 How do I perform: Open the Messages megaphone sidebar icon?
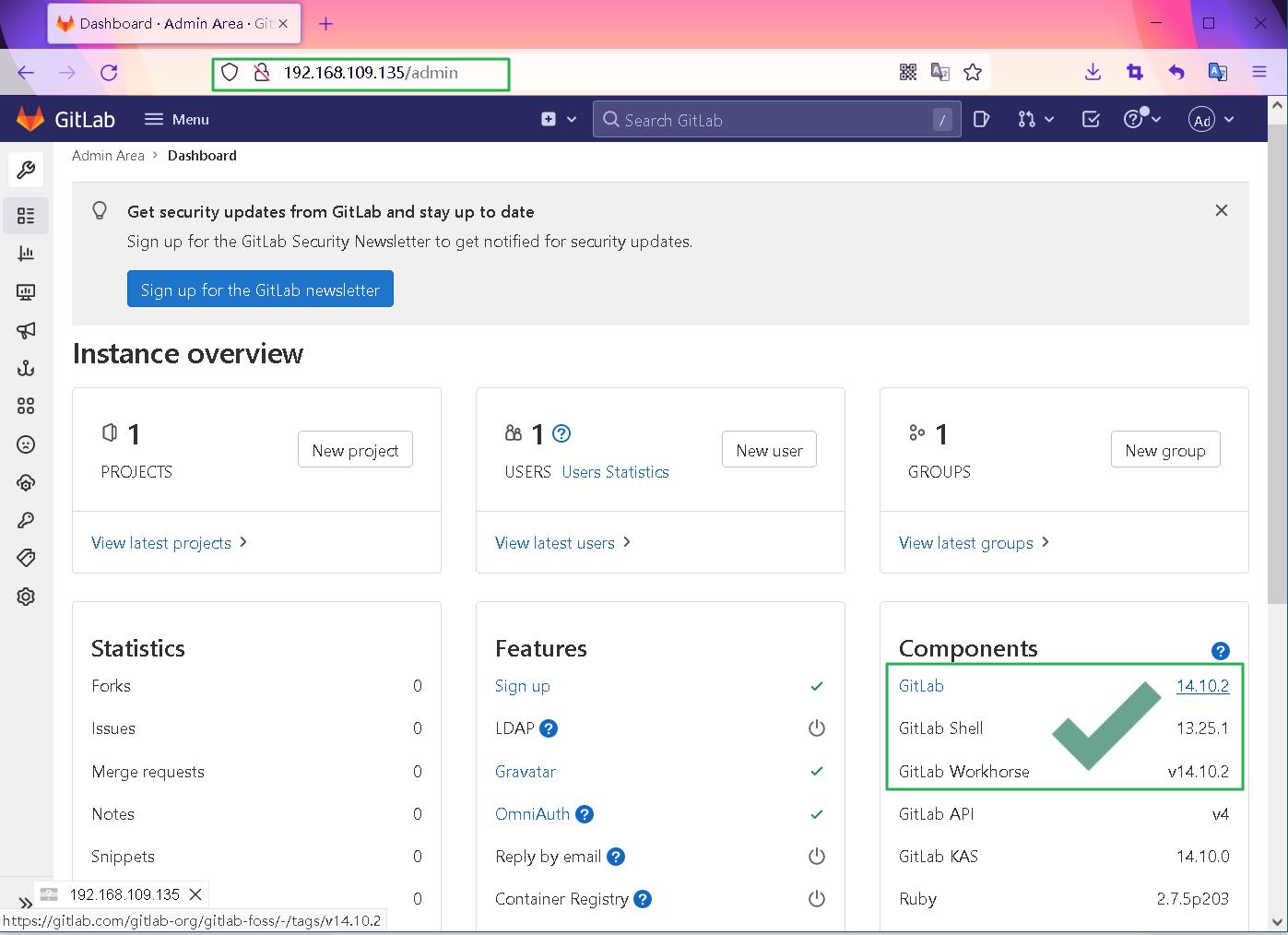click(x=26, y=330)
